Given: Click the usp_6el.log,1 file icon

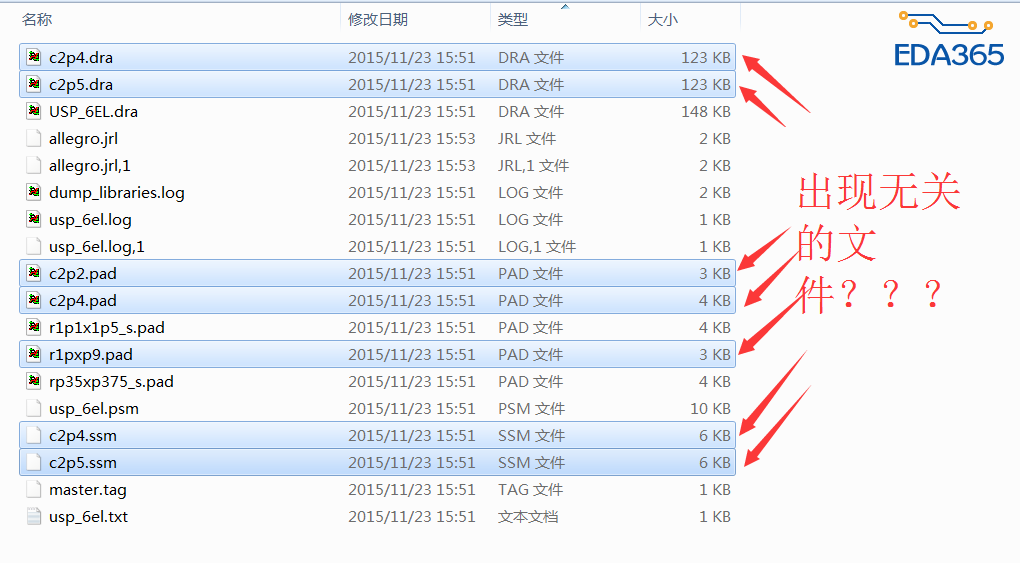Looking at the screenshot, I should (x=34, y=247).
